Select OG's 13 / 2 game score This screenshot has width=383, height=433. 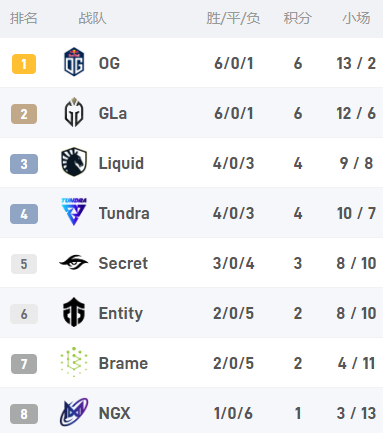pos(356,63)
